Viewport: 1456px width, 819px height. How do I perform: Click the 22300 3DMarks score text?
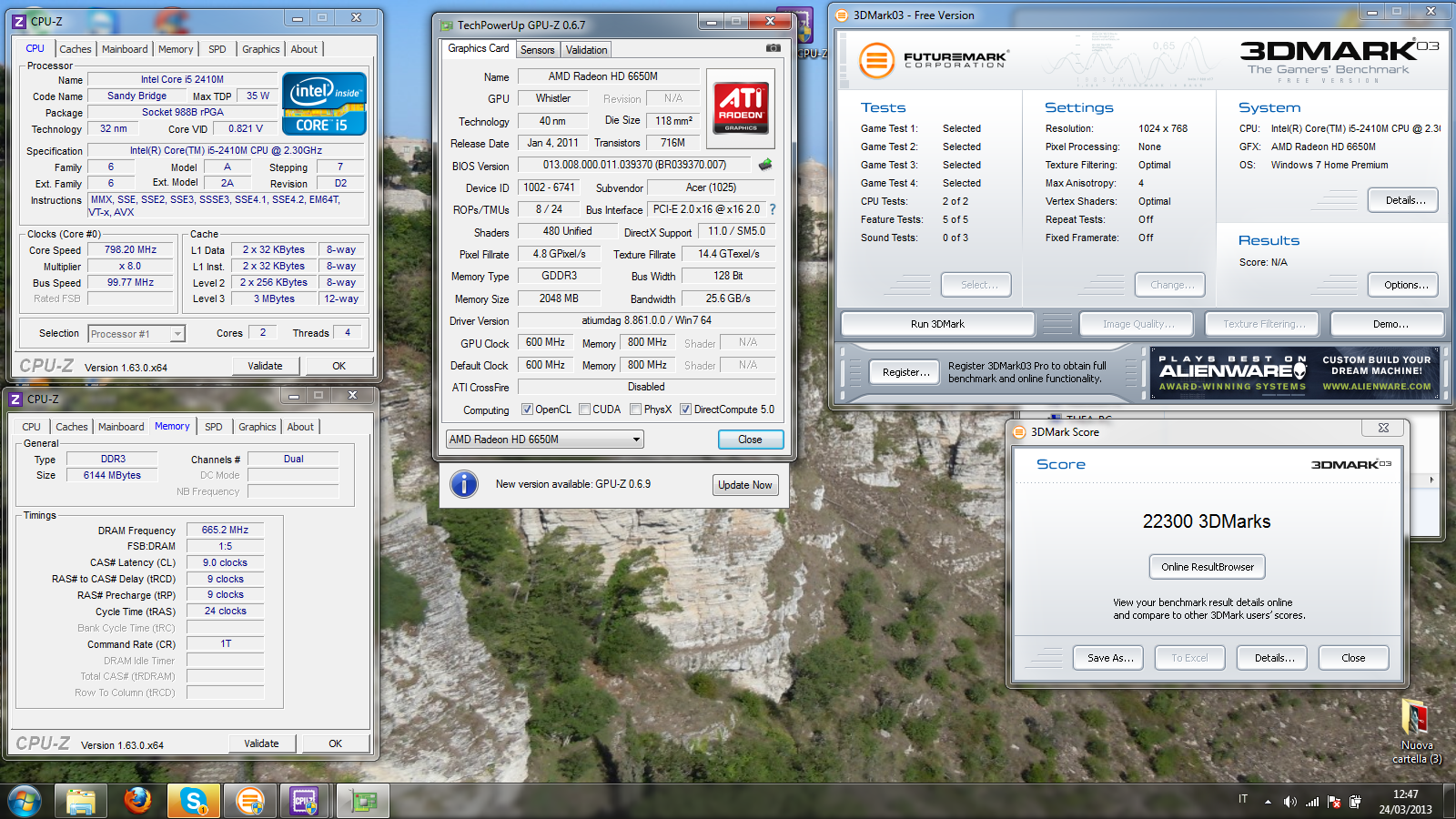click(1207, 521)
